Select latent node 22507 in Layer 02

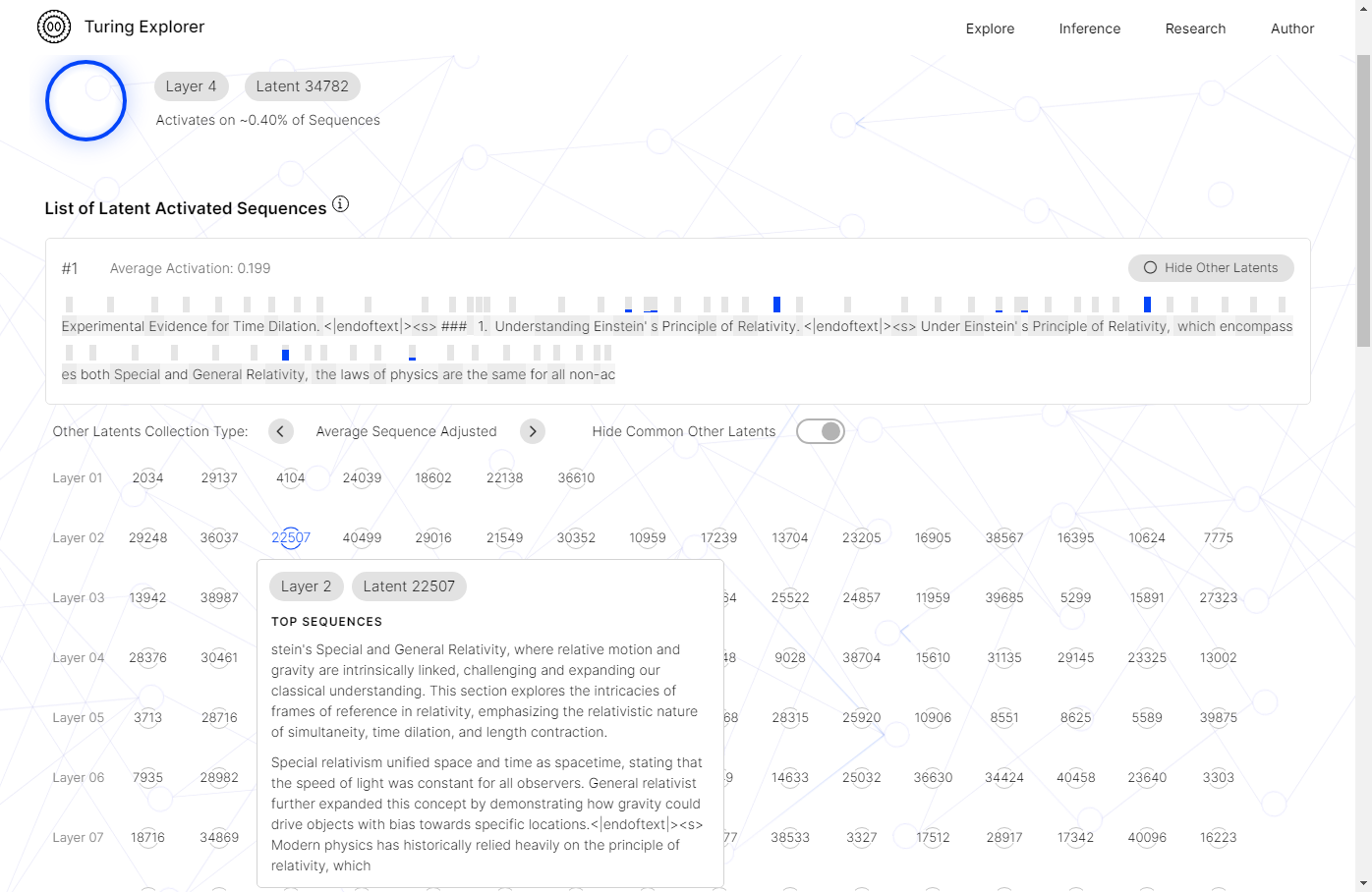click(x=291, y=537)
